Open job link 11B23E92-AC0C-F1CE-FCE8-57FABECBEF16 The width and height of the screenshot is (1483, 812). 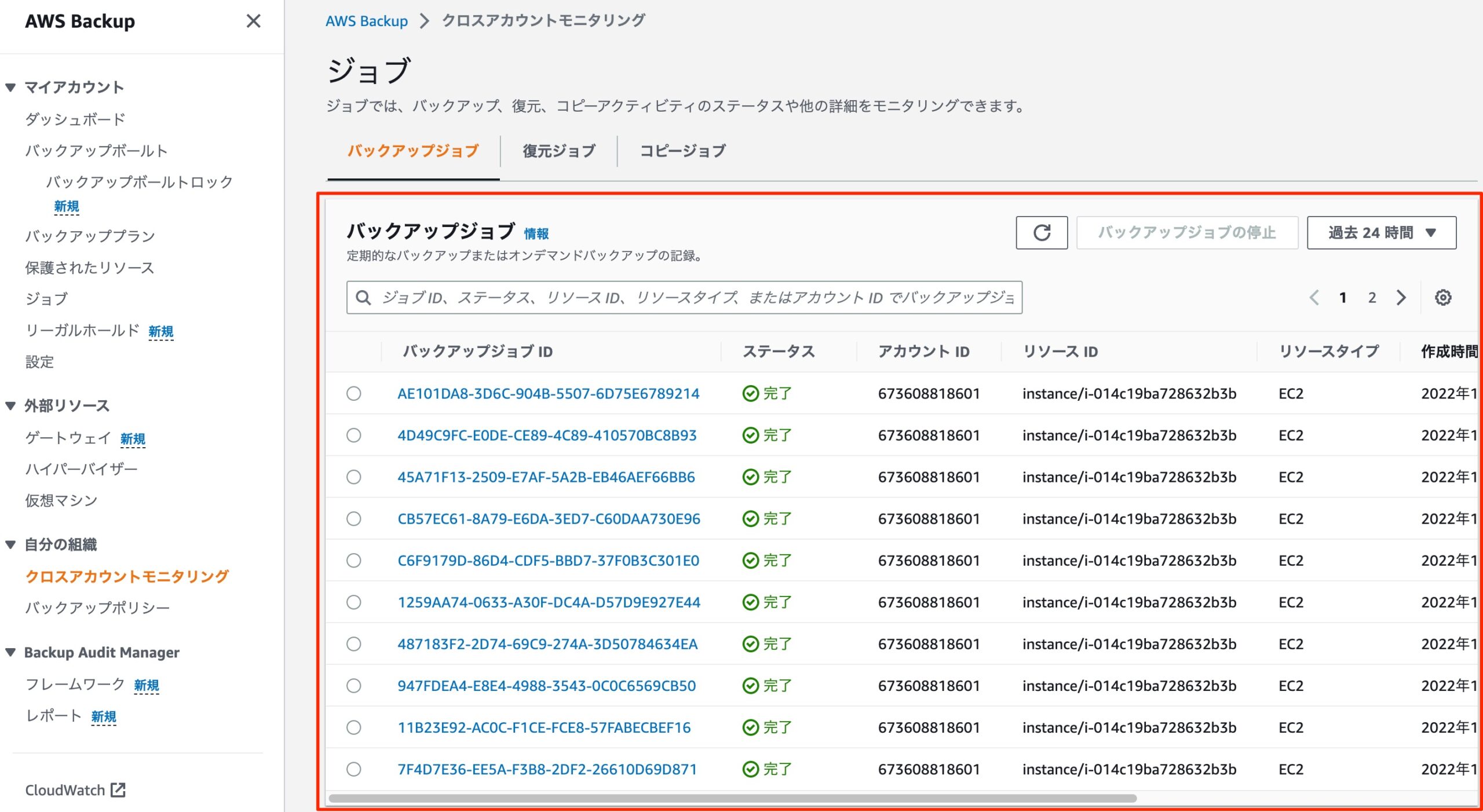pos(544,727)
